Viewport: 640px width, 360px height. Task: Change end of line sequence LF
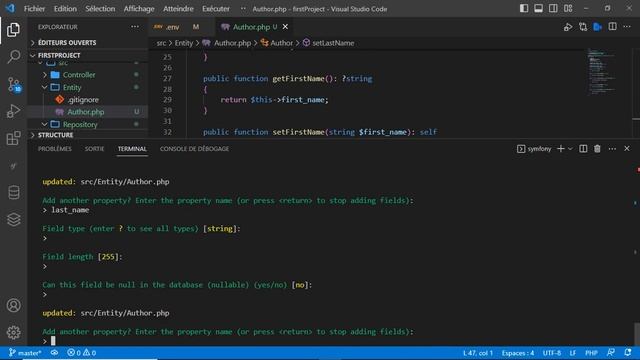(x=573, y=353)
